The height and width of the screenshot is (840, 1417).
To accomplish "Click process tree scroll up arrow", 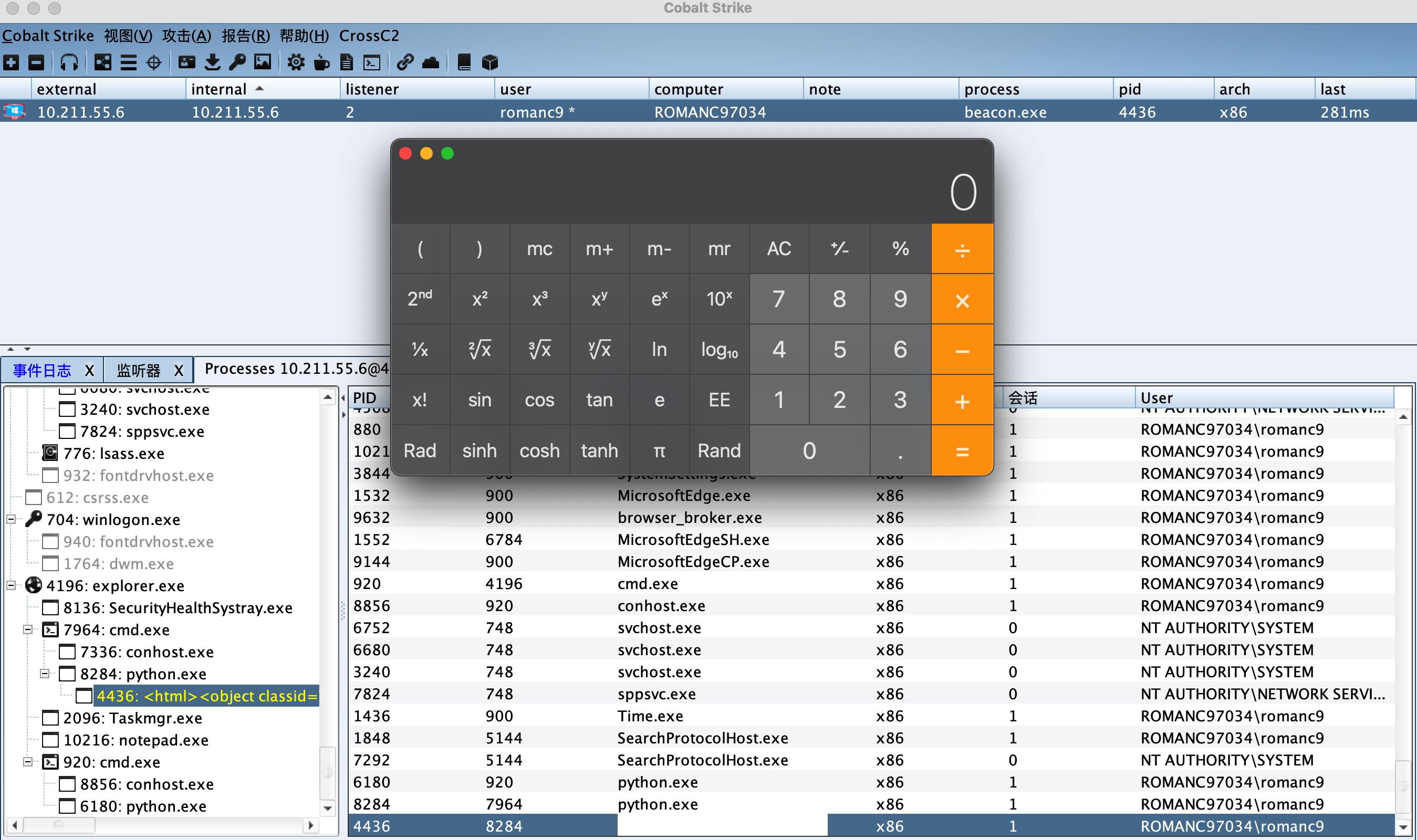I will click(x=327, y=397).
